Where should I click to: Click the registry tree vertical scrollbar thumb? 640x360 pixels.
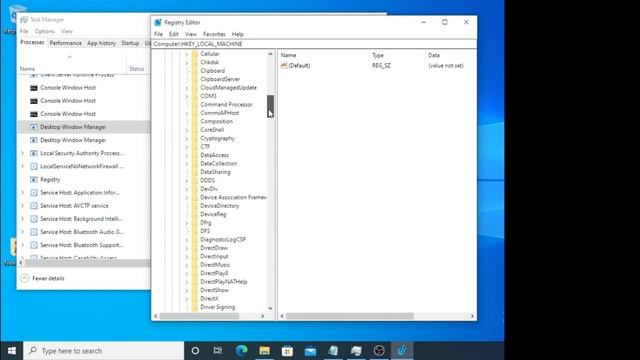coord(270,106)
